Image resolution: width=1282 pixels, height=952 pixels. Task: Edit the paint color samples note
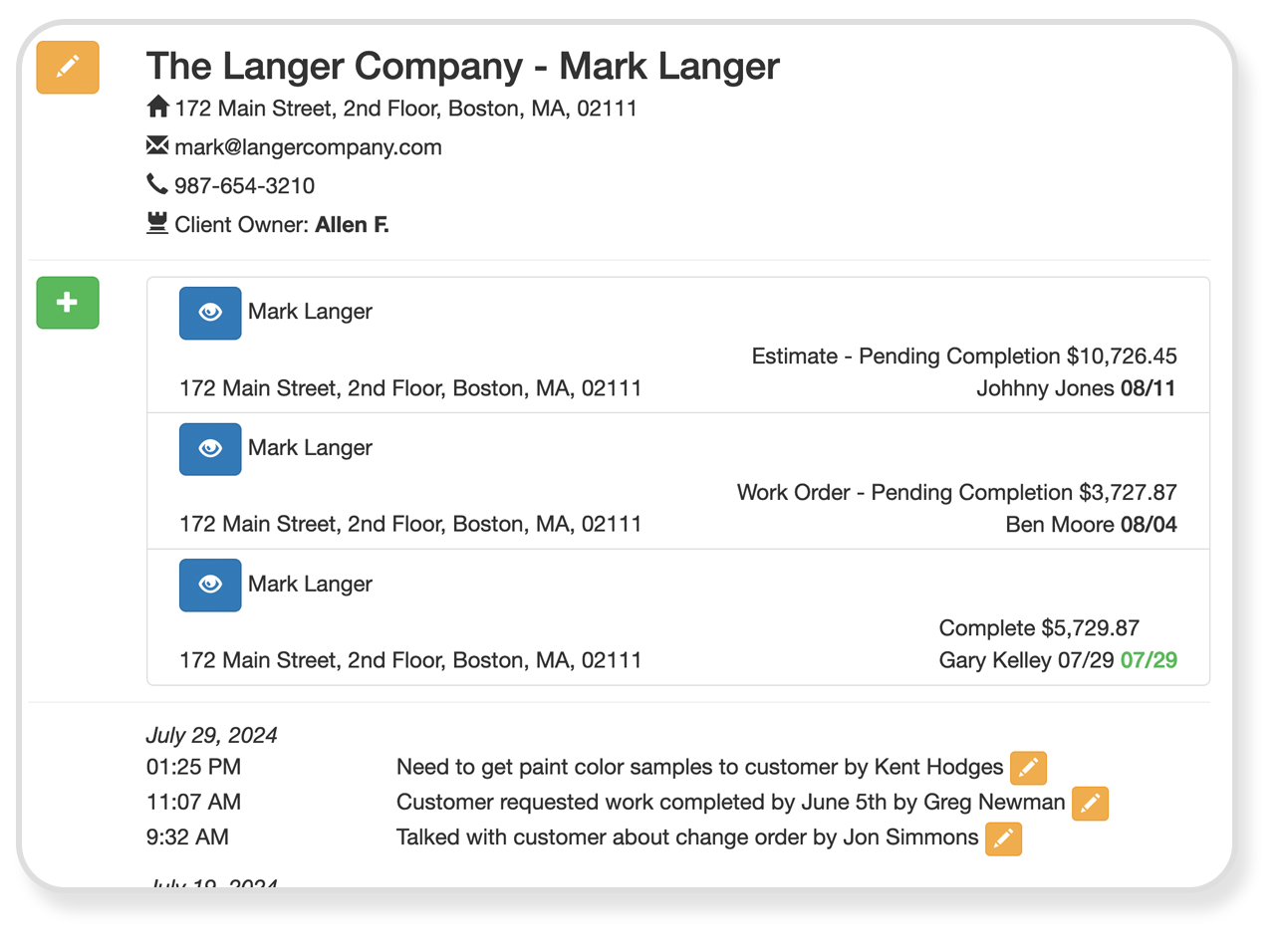click(x=1028, y=768)
